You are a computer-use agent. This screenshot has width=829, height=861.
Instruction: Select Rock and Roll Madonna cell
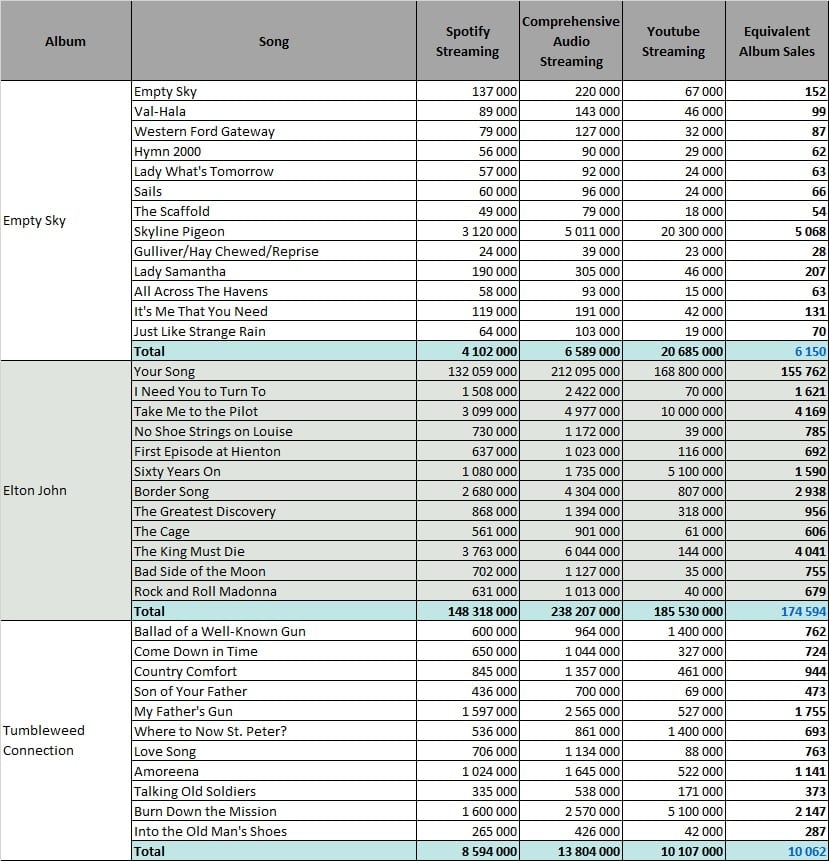tap(273, 591)
